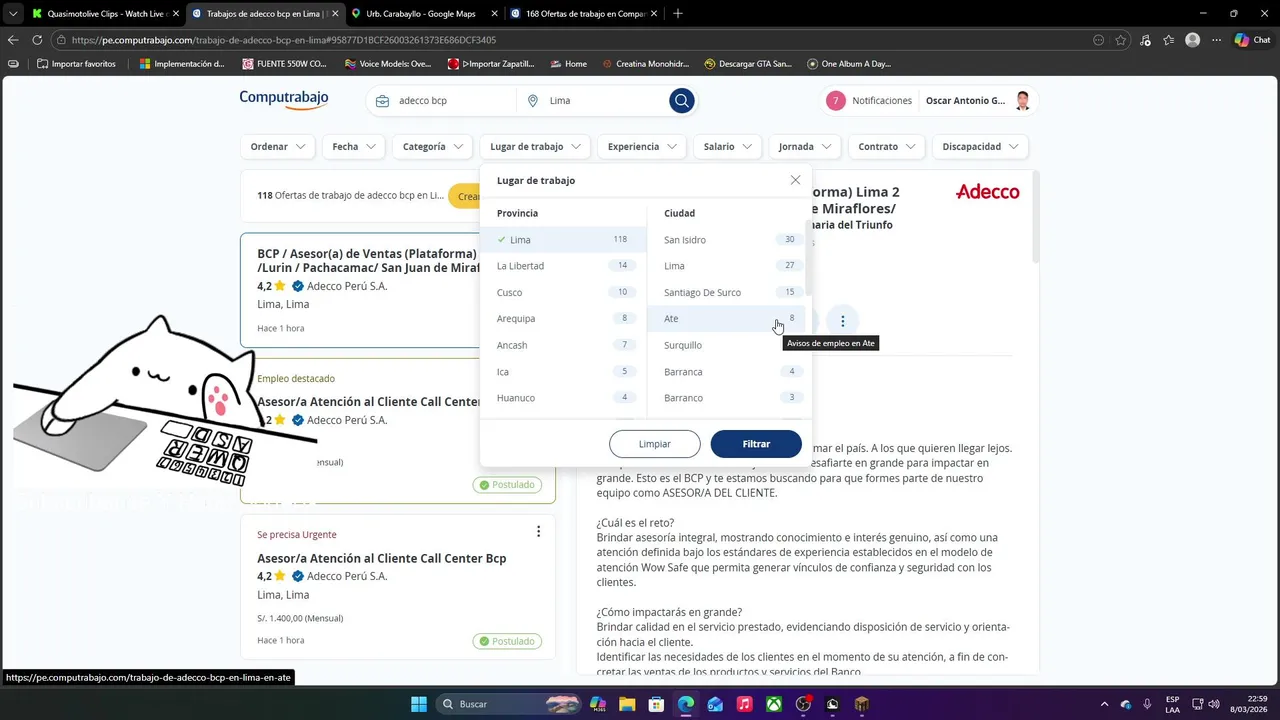Viewport: 1280px width, 720px height.
Task: Open the browser settings ellipsis menu
Action: tap(1216, 40)
